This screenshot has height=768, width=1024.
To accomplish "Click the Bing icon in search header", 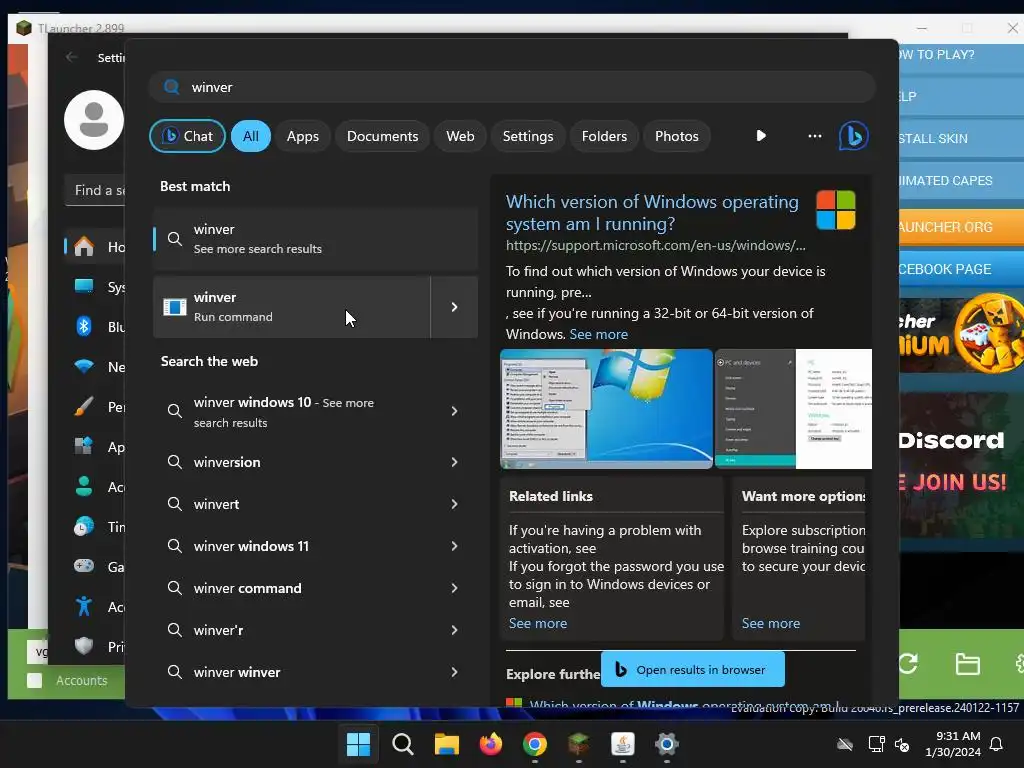I will pos(854,136).
